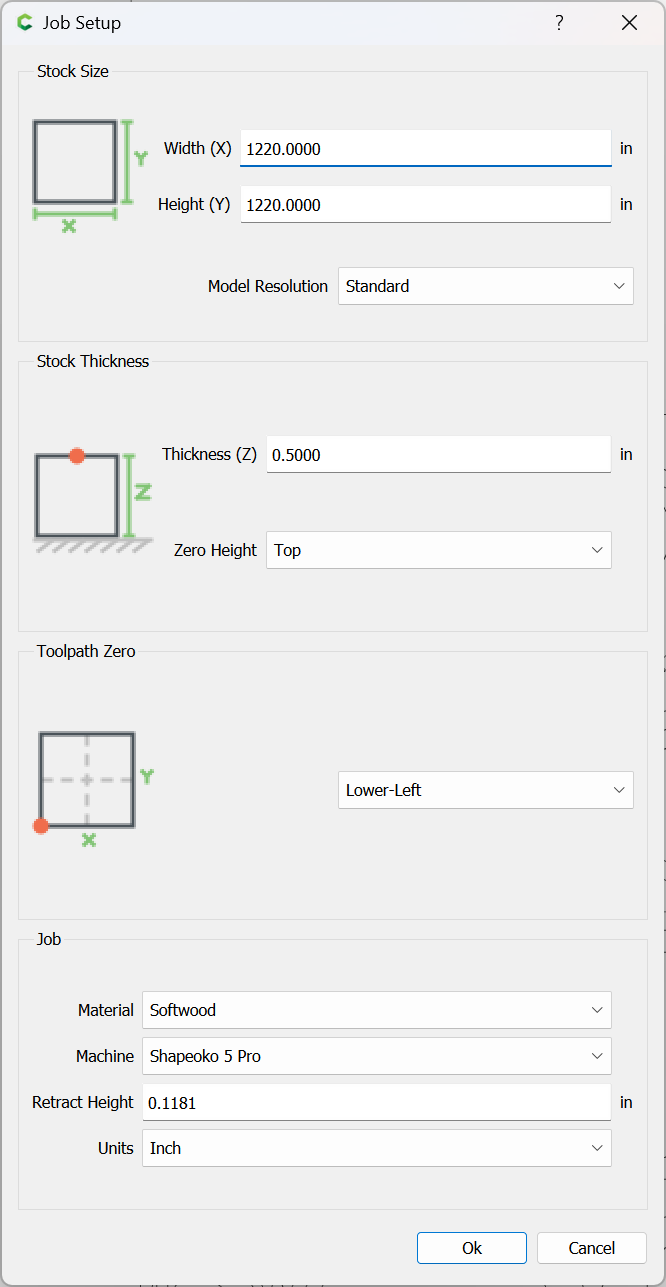The height and width of the screenshot is (1287, 666).
Task: Open the Zero Height dropdown
Action: 439,550
